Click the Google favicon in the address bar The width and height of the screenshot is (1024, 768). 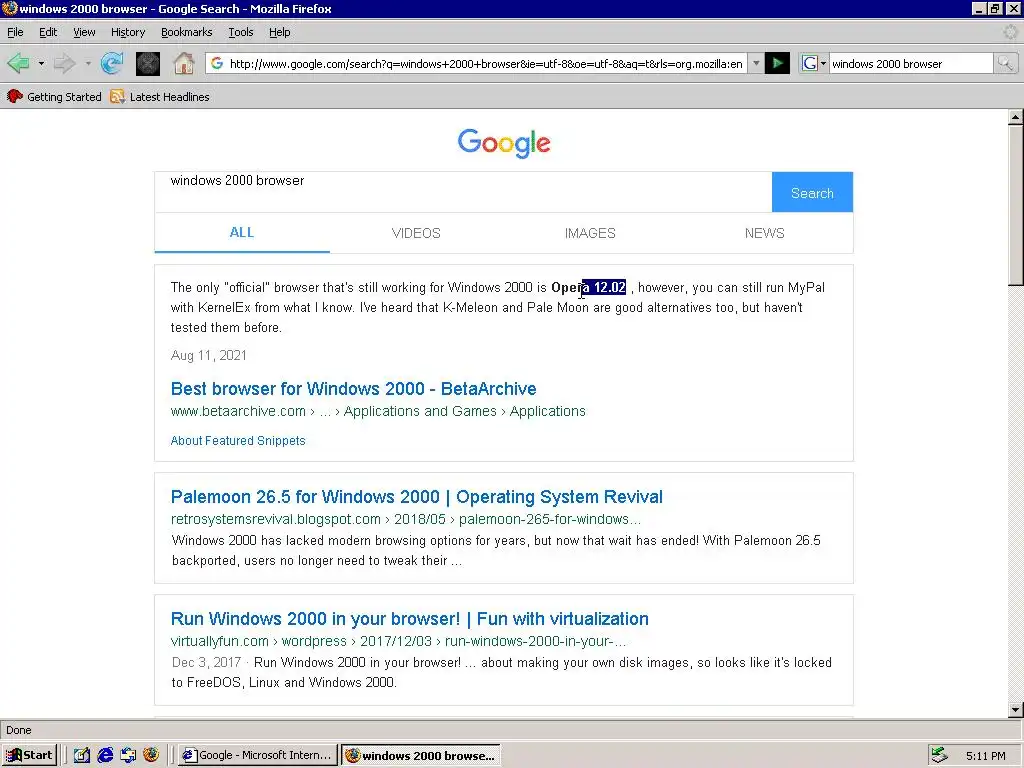click(x=217, y=63)
